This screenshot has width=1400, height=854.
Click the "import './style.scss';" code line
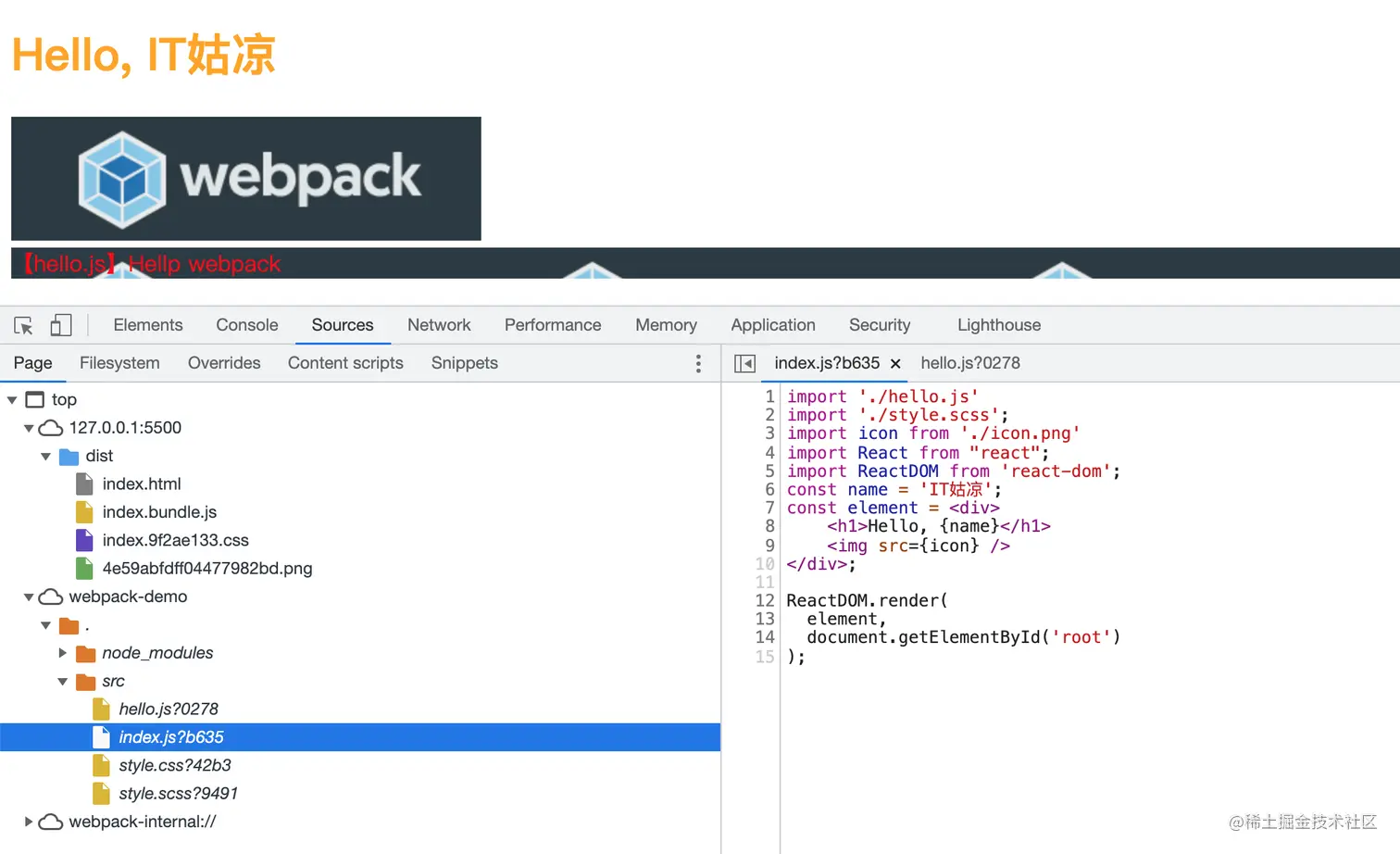point(898,415)
